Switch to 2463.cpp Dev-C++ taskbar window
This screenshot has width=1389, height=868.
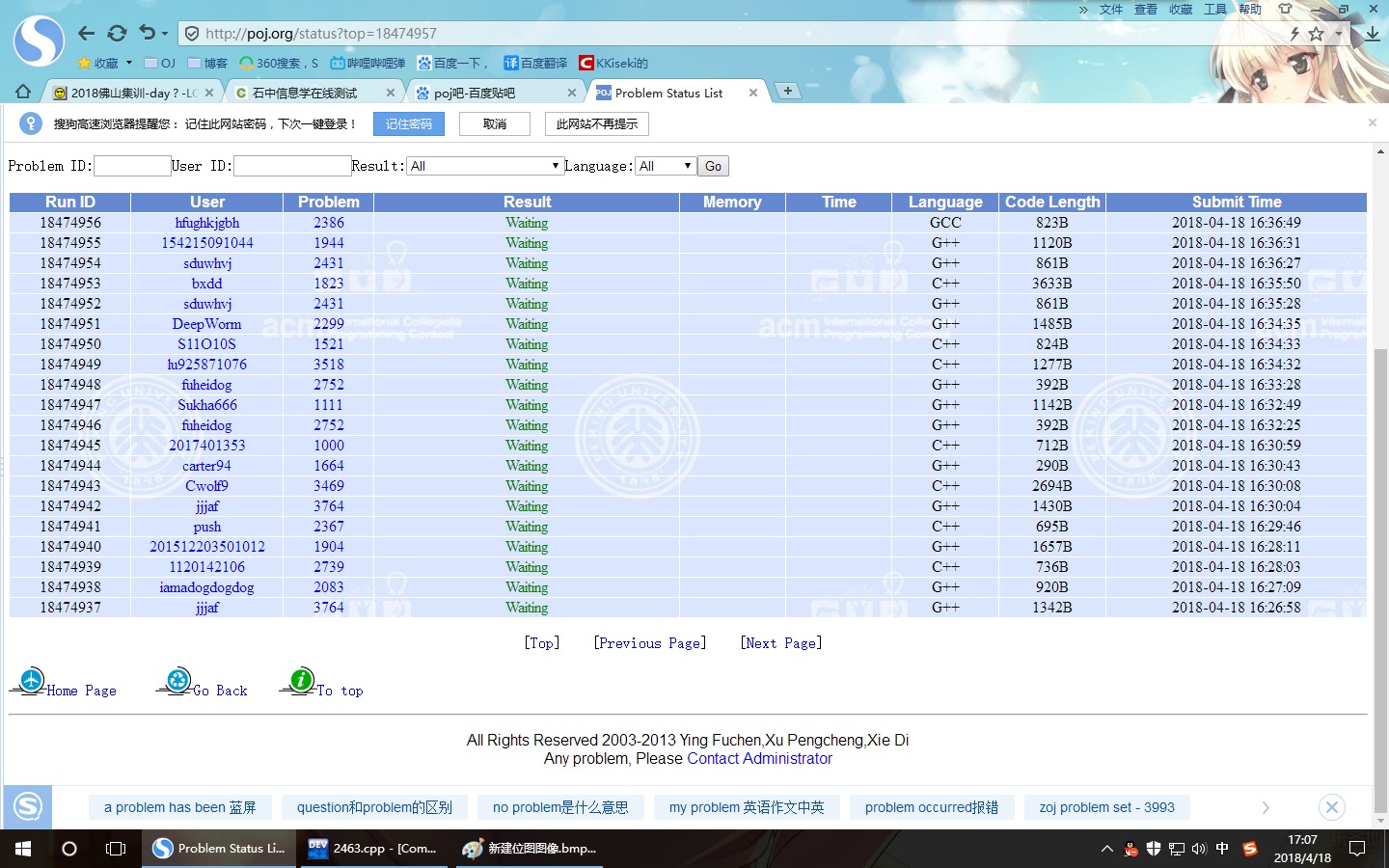(x=372, y=849)
